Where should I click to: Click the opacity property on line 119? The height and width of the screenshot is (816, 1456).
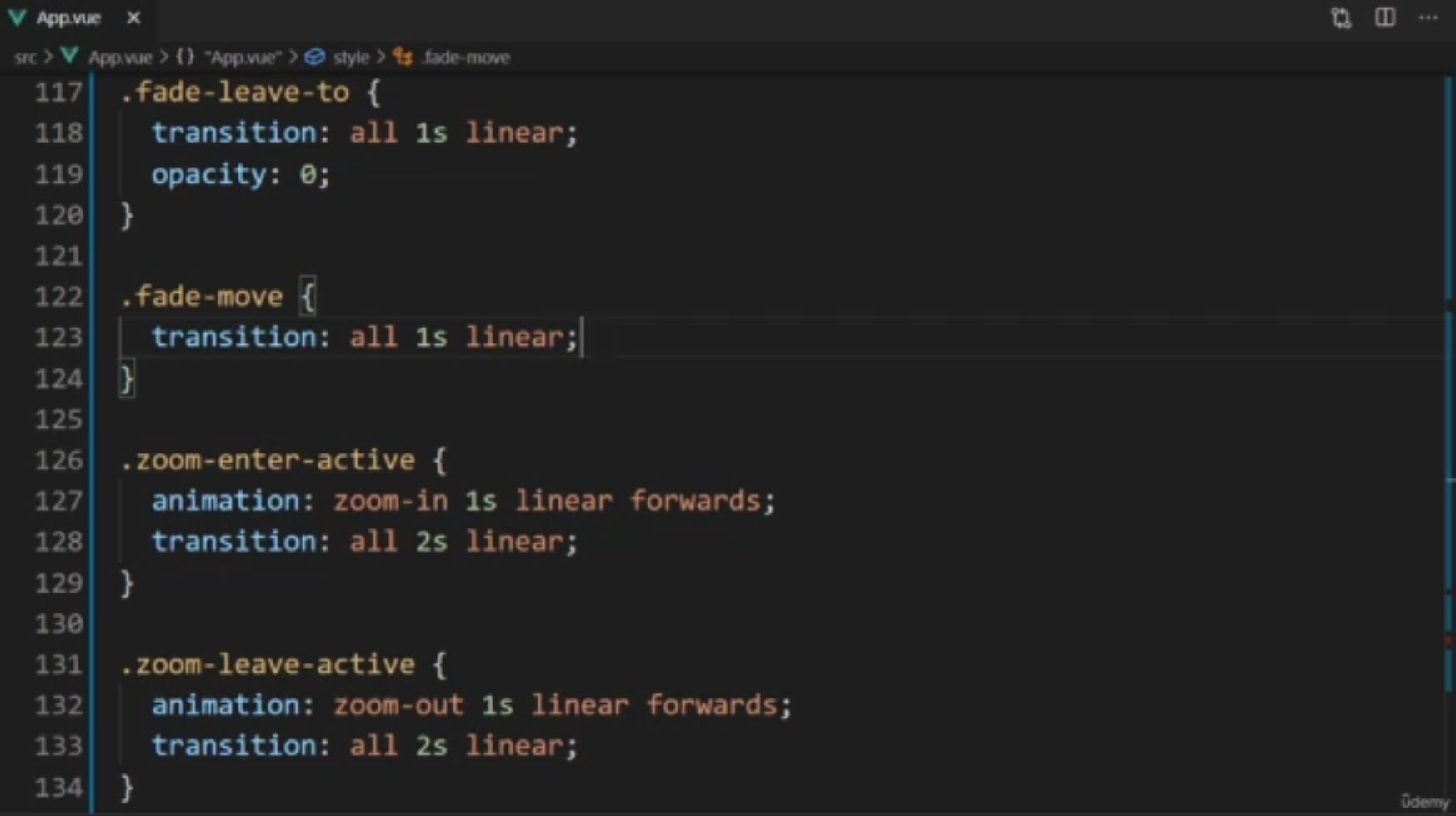click(208, 174)
